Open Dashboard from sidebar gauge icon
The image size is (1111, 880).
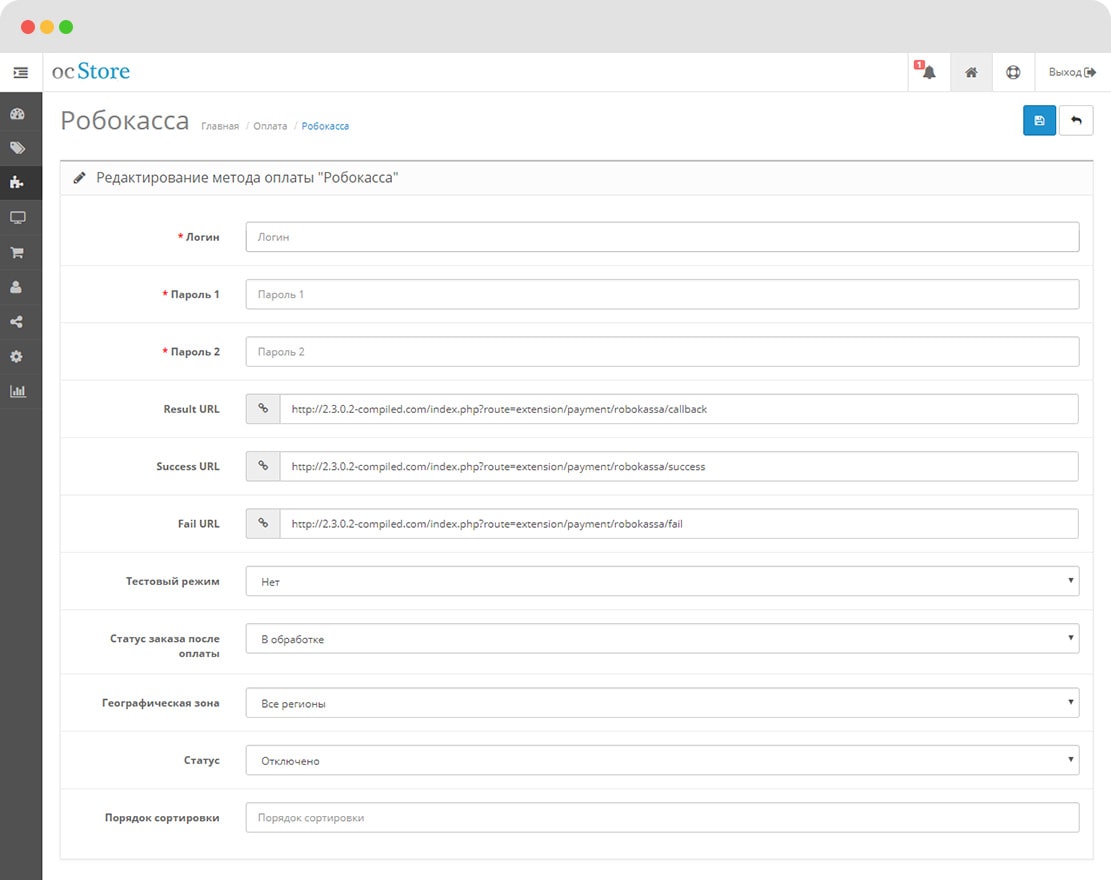[18, 113]
